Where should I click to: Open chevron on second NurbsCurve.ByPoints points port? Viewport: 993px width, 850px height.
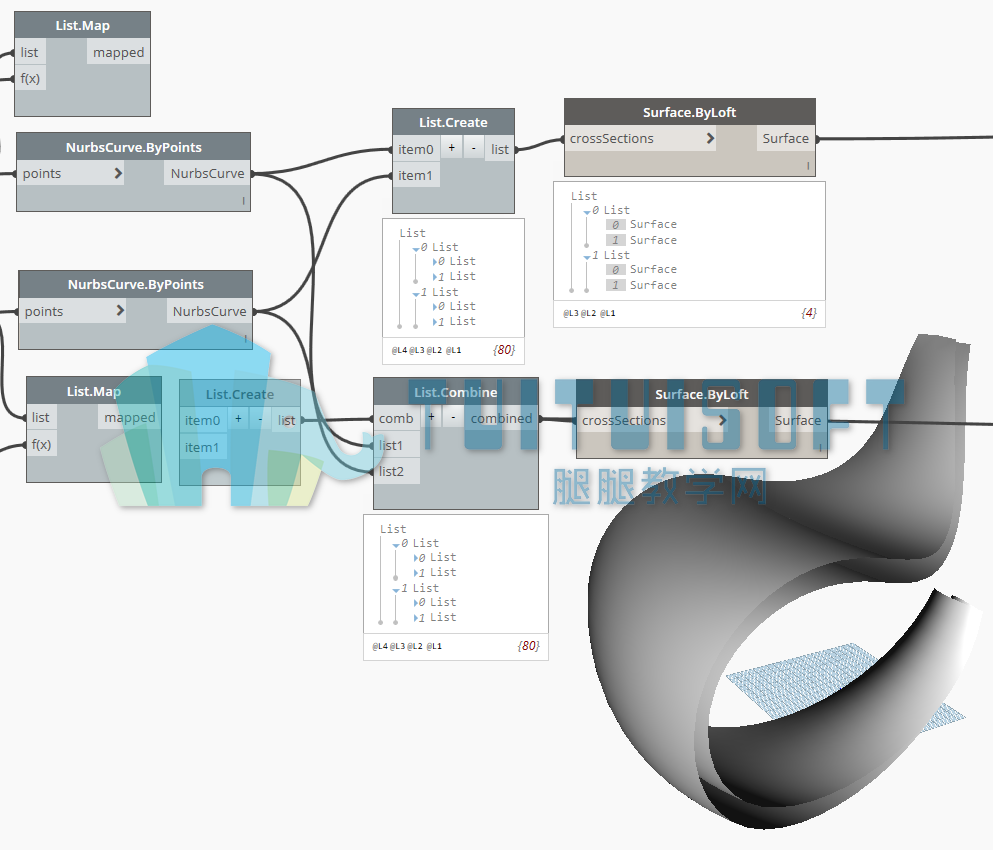point(120,310)
